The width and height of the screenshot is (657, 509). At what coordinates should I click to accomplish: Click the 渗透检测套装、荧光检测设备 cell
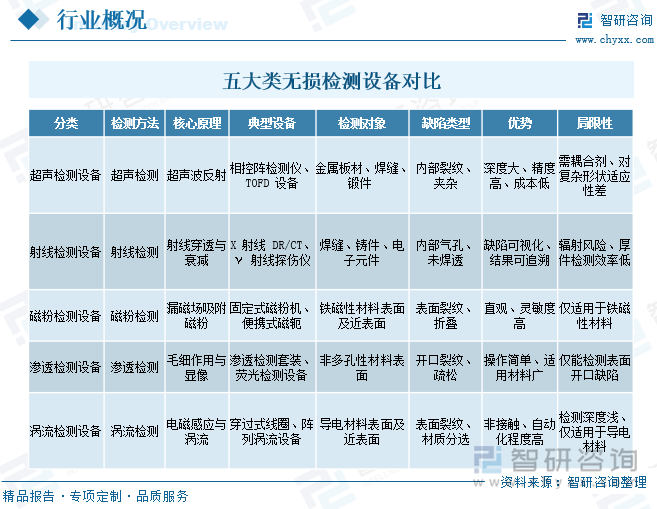[x=272, y=367]
